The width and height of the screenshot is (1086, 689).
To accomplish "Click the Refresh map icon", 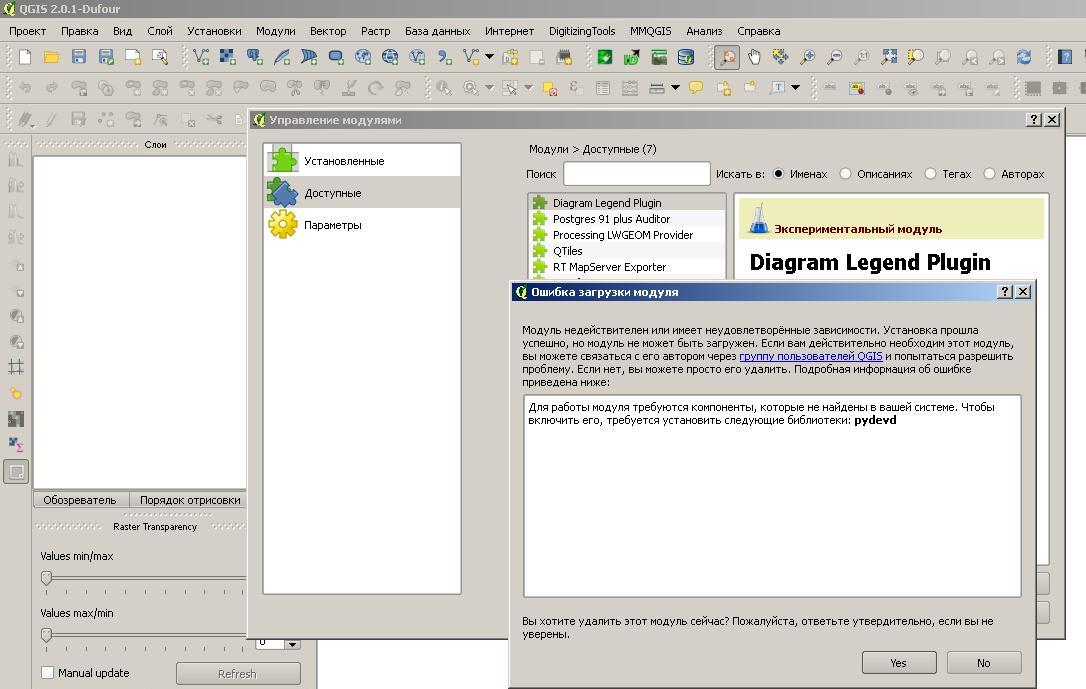I will click(1023, 58).
